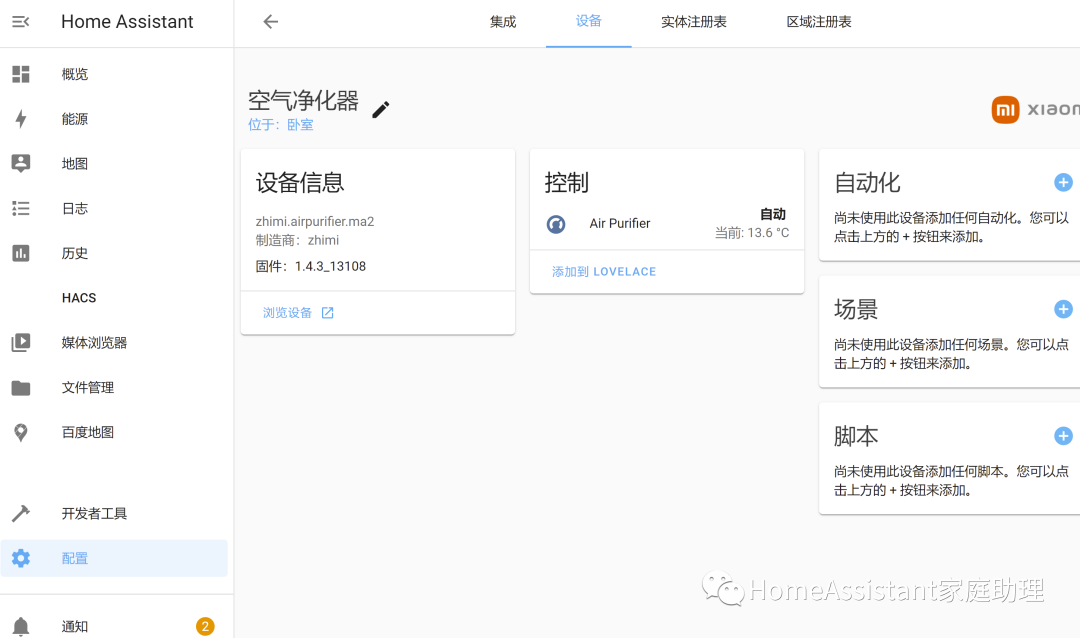点击左上角的返回箭头
Screen dimensions: 1080x638
[270, 21]
